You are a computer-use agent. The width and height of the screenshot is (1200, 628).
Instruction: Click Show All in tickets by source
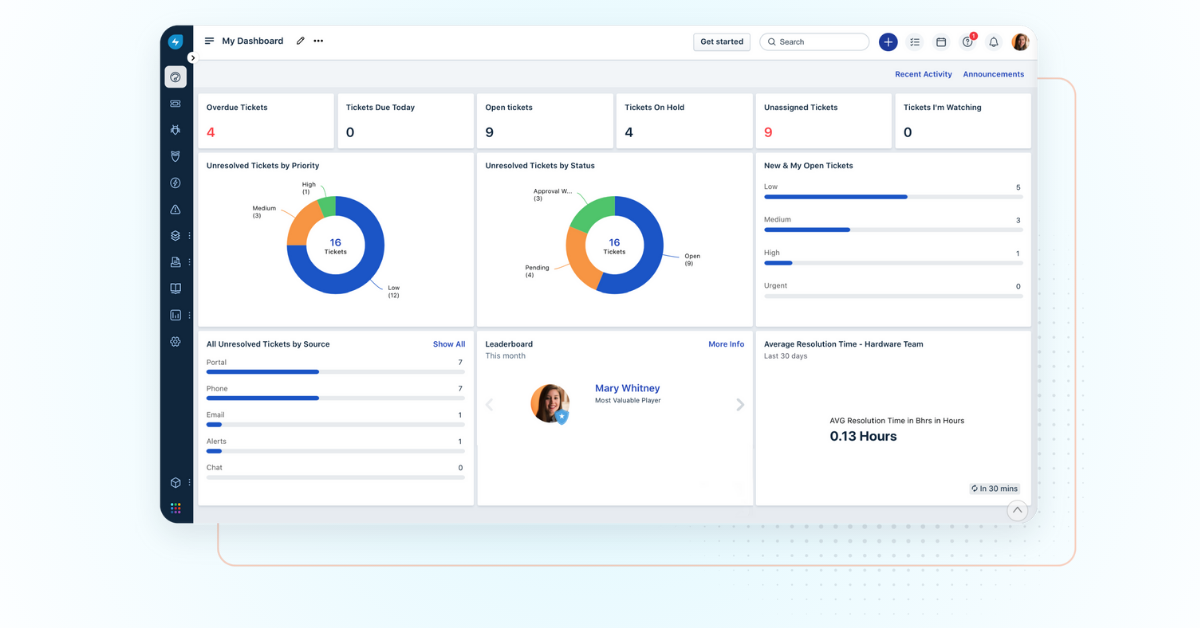coord(448,344)
